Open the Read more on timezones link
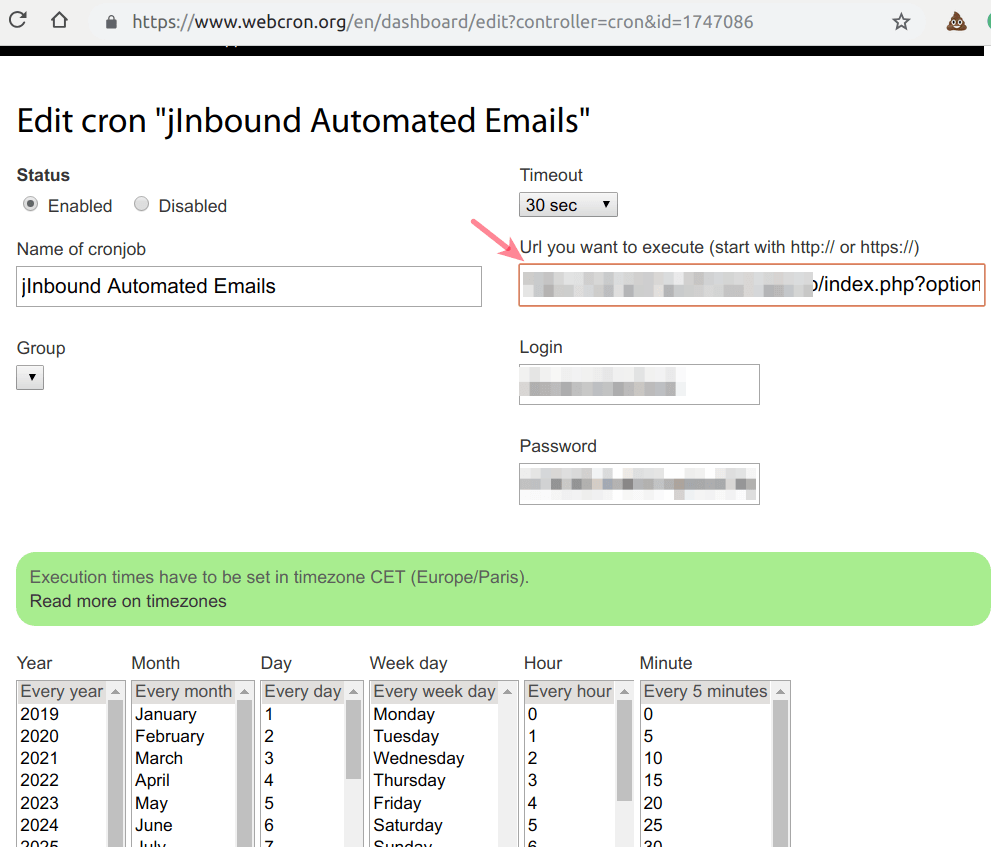This screenshot has height=847, width=991. pyautogui.click(x=128, y=601)
